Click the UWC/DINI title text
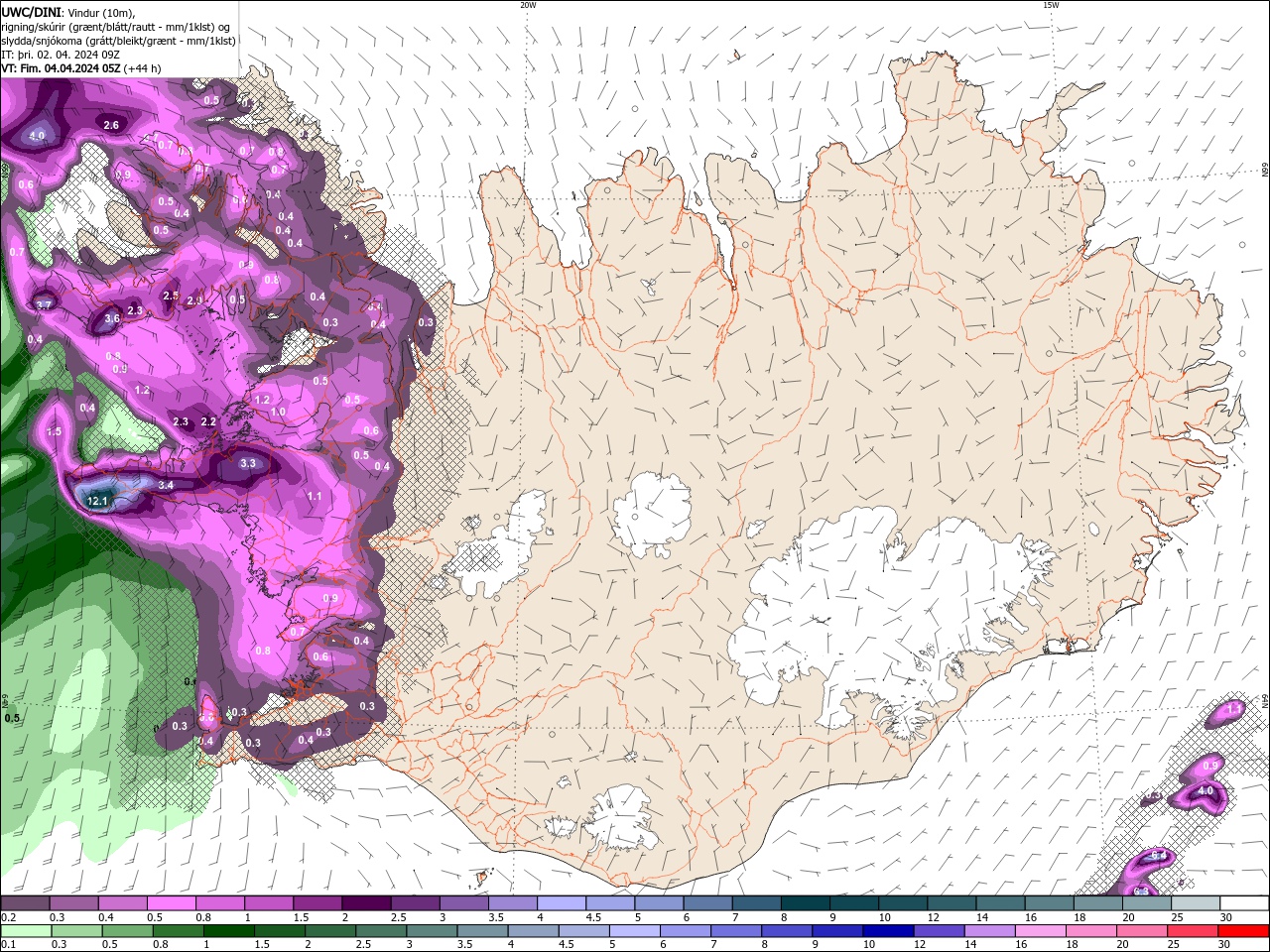This screenshot has height=952, width=1270. coord(31,12)
